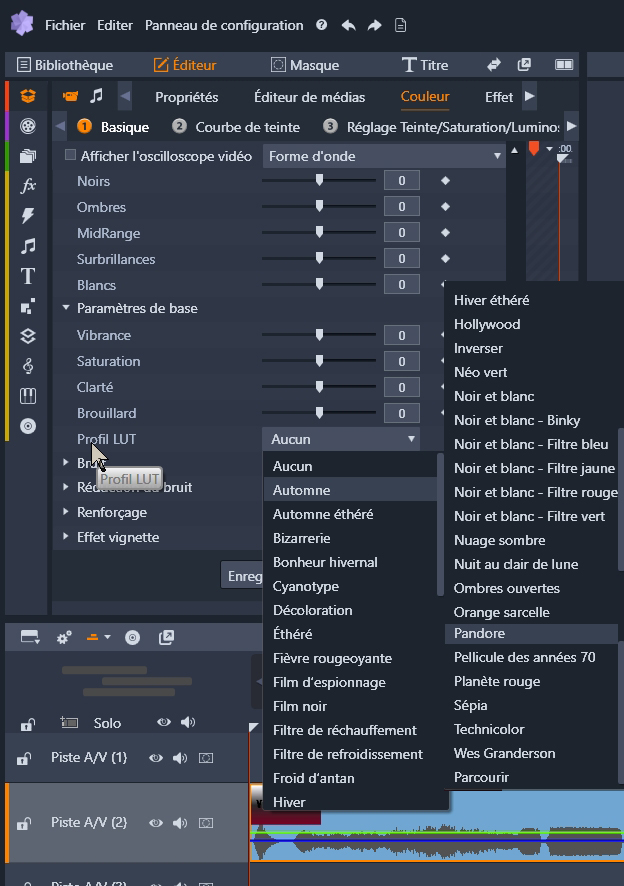The width and height of the screenshot is (624, 886).
Task: Click Parcourir in LUT list
Action: pos(481,778)
